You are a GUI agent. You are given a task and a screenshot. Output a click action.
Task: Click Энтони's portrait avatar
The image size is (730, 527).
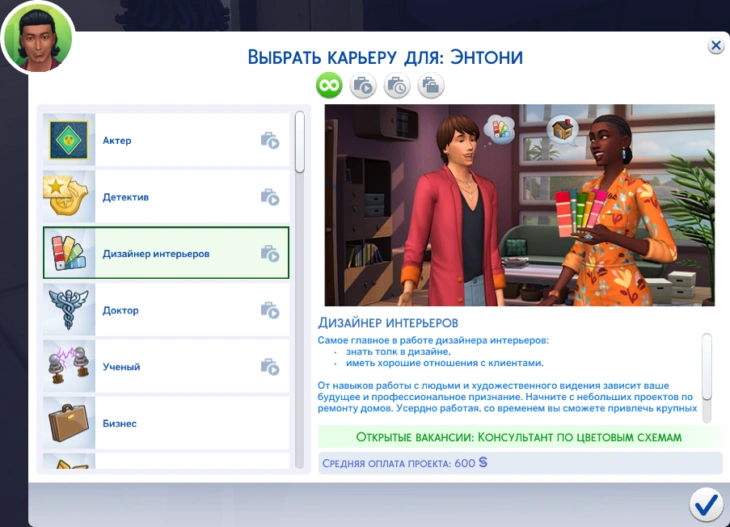pyautogui.click(x=37, y=37)
